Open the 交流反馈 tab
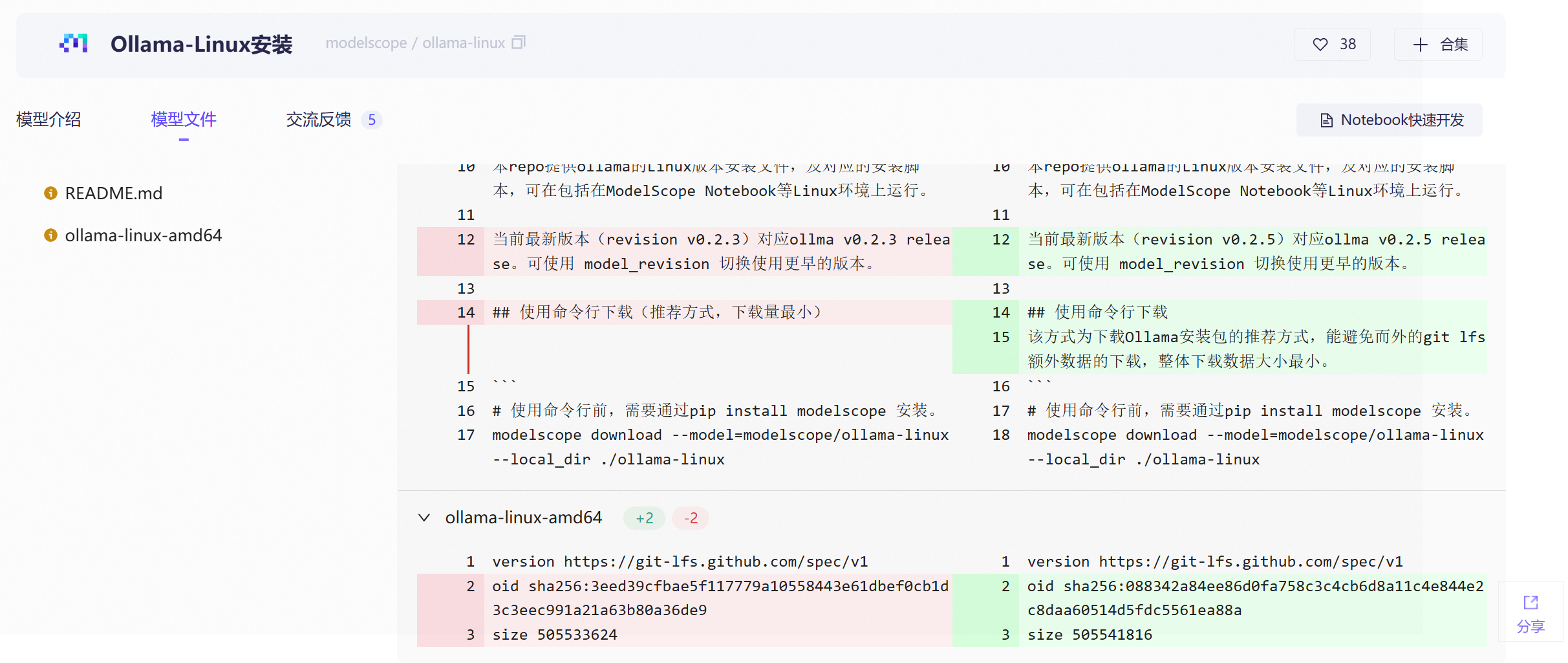 (x=319, y=120)
